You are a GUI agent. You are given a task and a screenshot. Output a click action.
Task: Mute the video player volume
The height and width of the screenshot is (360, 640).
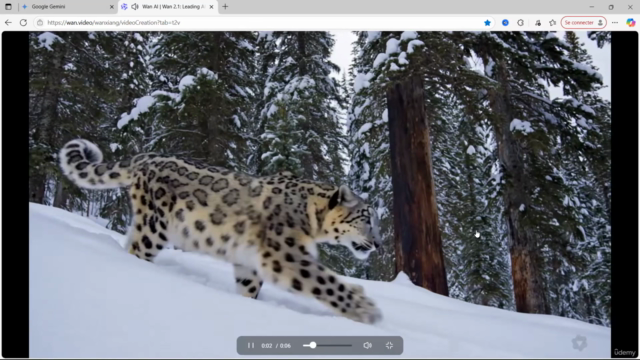367,345
